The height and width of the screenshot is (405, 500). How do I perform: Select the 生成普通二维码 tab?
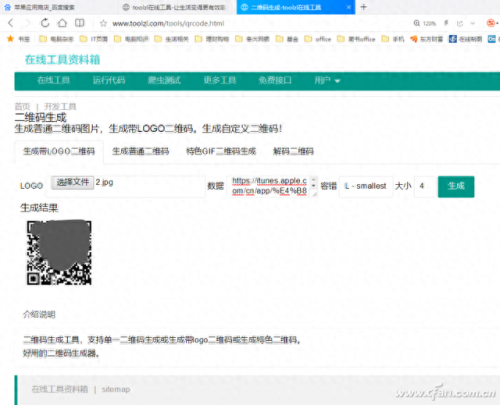(140, 152)
